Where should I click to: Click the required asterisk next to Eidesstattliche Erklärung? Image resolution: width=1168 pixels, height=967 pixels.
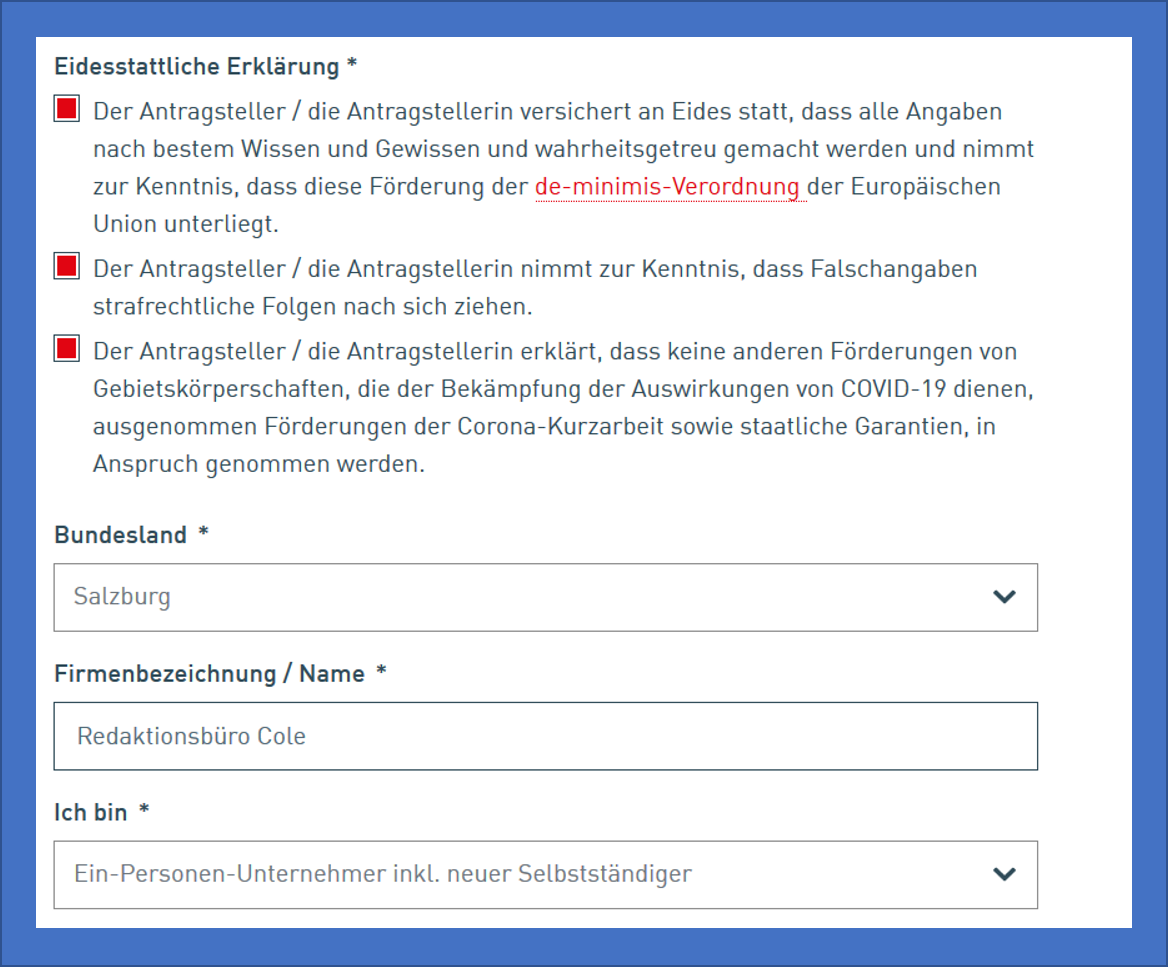351,67
